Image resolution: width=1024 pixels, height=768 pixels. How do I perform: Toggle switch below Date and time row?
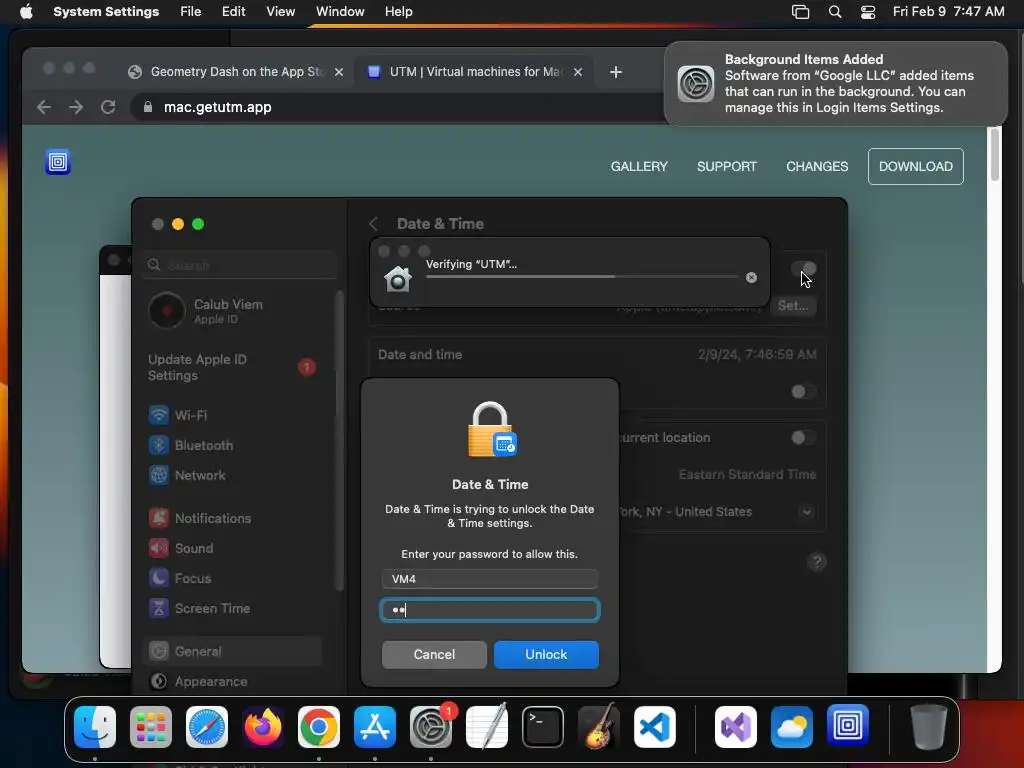click(803, 391)
